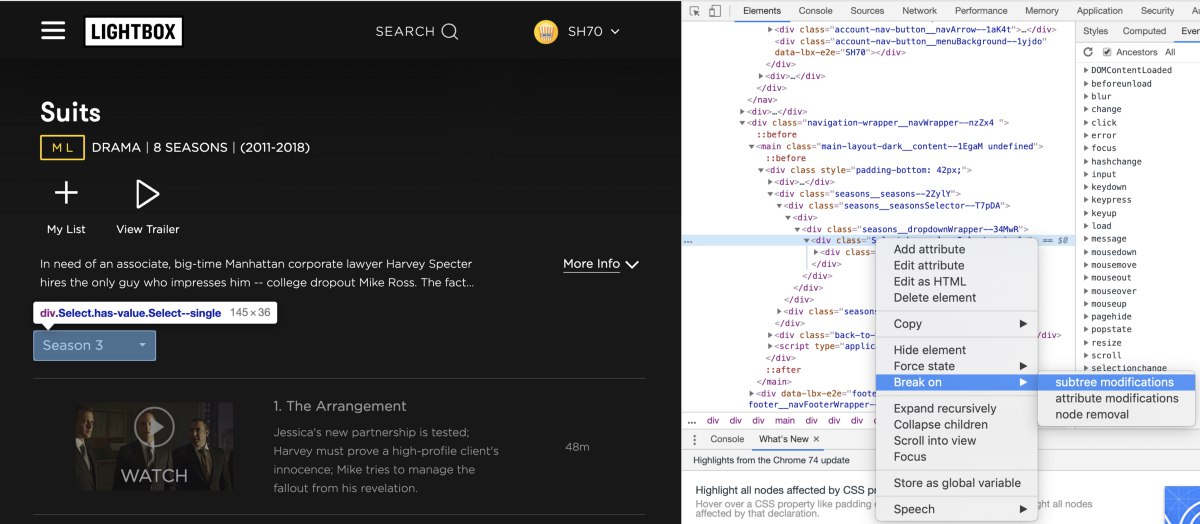This screenshot has width=1200, height=524.
Task: Open the Force state submenu
Action: 956,366
